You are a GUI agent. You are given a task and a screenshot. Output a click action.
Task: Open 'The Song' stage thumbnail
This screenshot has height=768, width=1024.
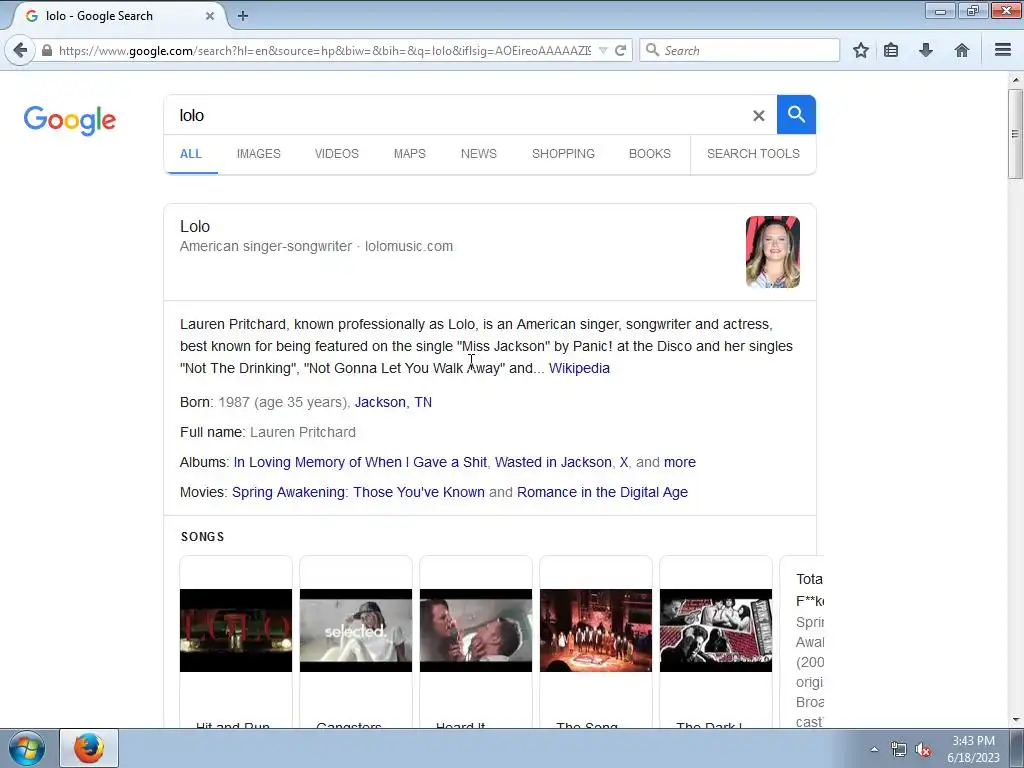tap(596, 630)
